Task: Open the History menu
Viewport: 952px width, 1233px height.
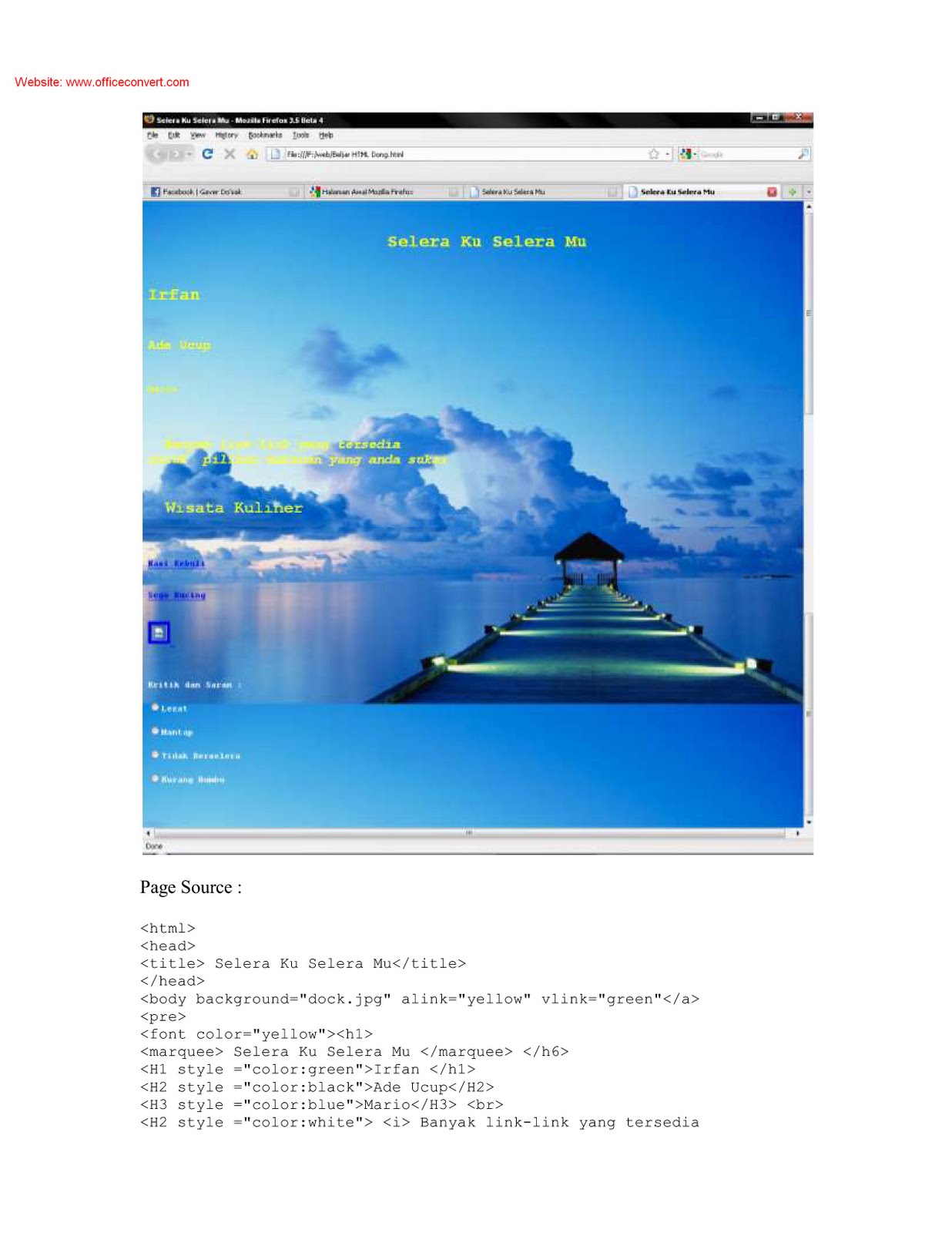Action: (x=226, y=135)
